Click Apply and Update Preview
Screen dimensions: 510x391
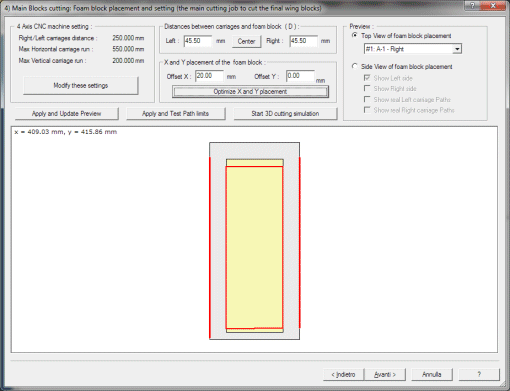(x=67, y=114)
